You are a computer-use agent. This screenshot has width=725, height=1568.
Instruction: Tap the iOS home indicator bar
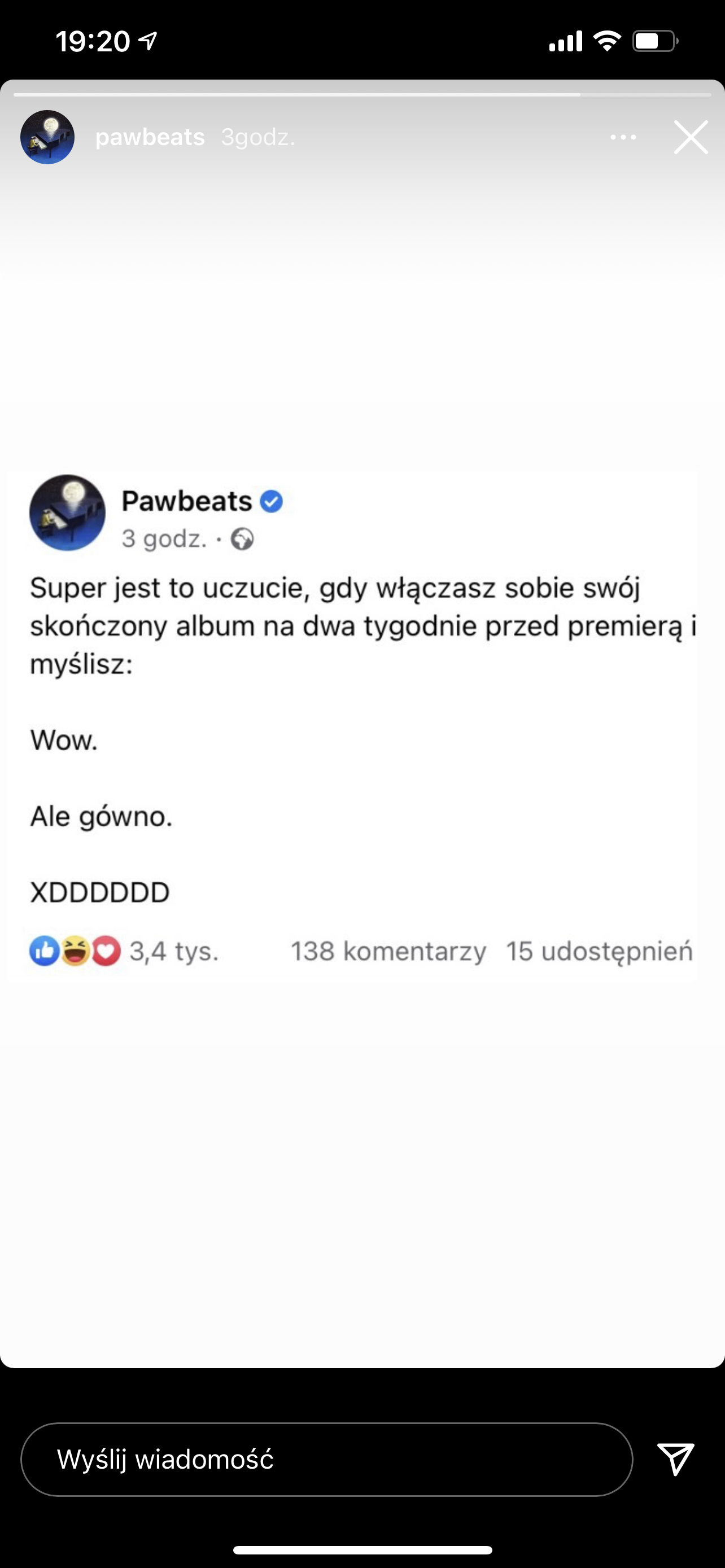click(x=362, y=1549)
